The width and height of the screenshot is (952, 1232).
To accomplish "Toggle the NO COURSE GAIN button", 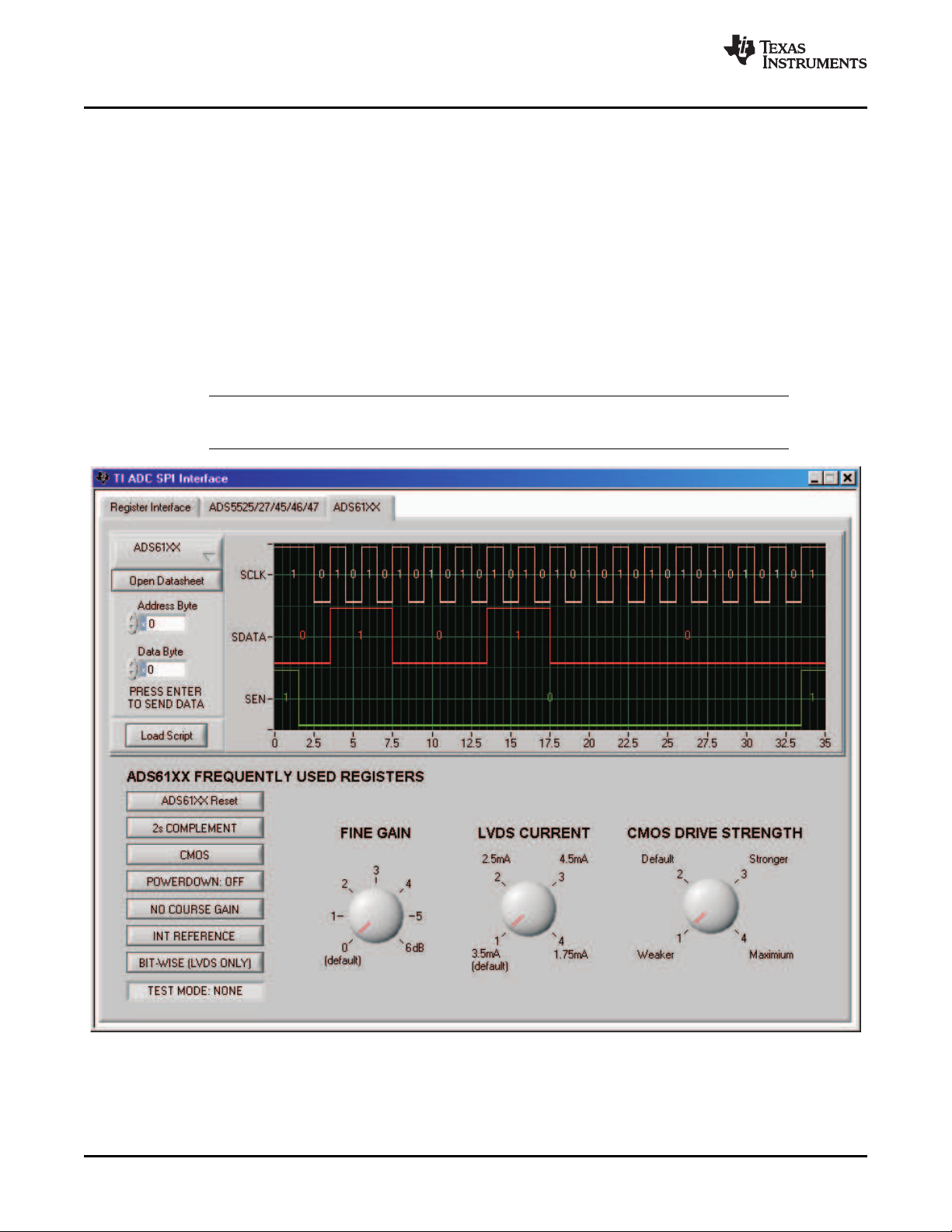I will tap(195, 909).
